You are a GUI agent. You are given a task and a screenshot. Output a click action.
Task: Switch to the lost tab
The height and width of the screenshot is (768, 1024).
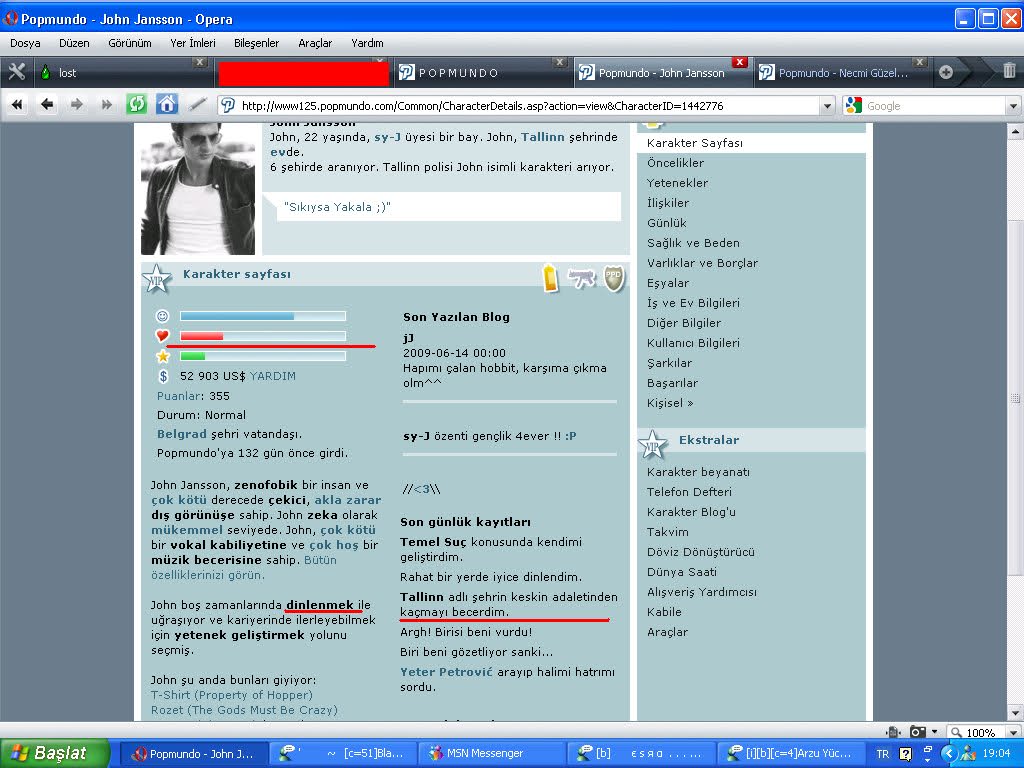[x=122, y=72]
